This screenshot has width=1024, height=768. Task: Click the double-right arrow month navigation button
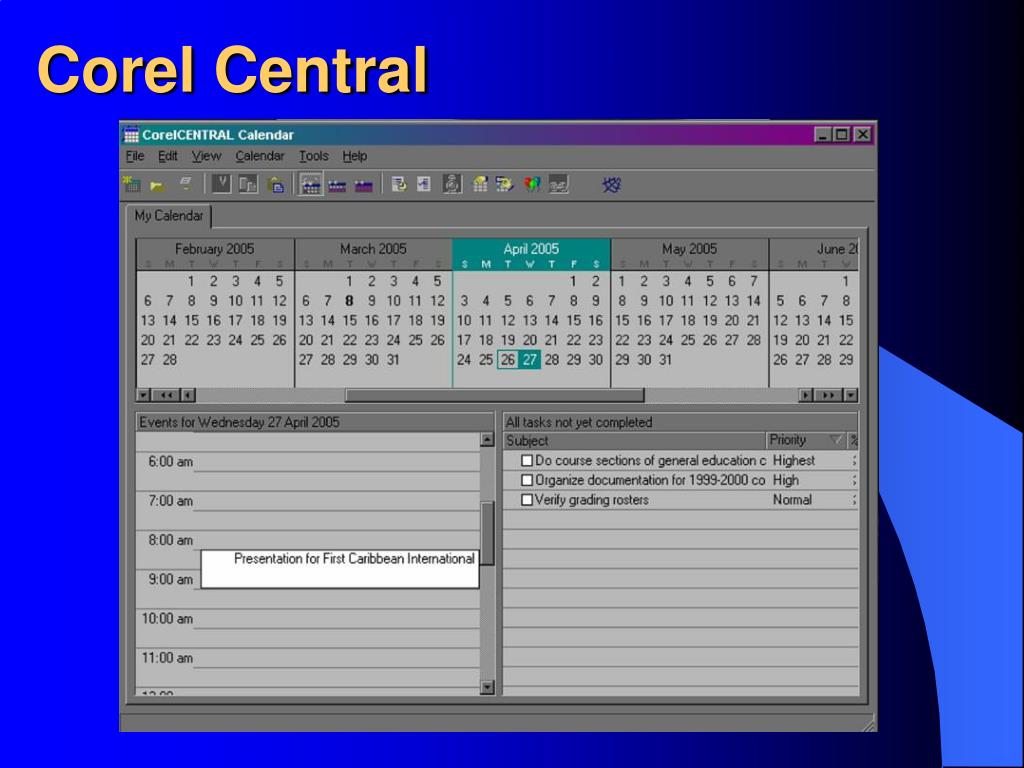coord(828,395)
